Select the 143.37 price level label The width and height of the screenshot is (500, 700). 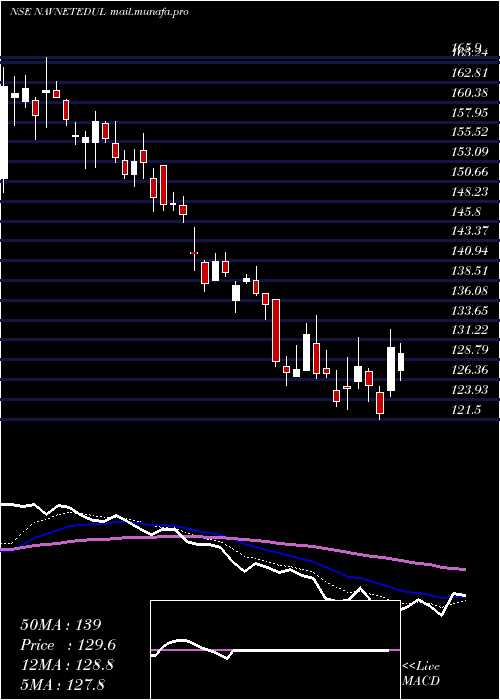(x=469, y=231)
